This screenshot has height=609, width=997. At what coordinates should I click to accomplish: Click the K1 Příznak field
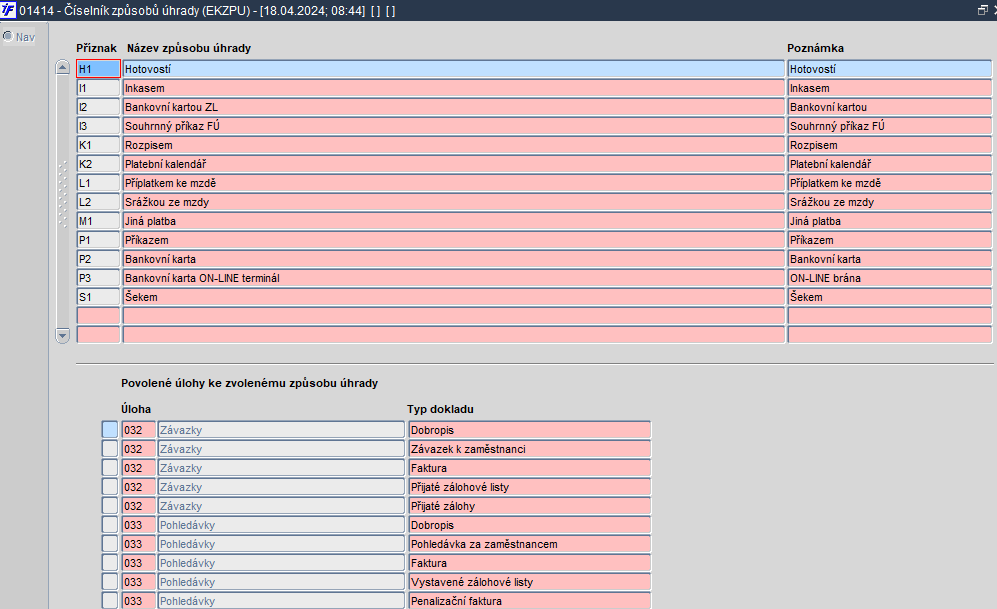click(99, 145)
